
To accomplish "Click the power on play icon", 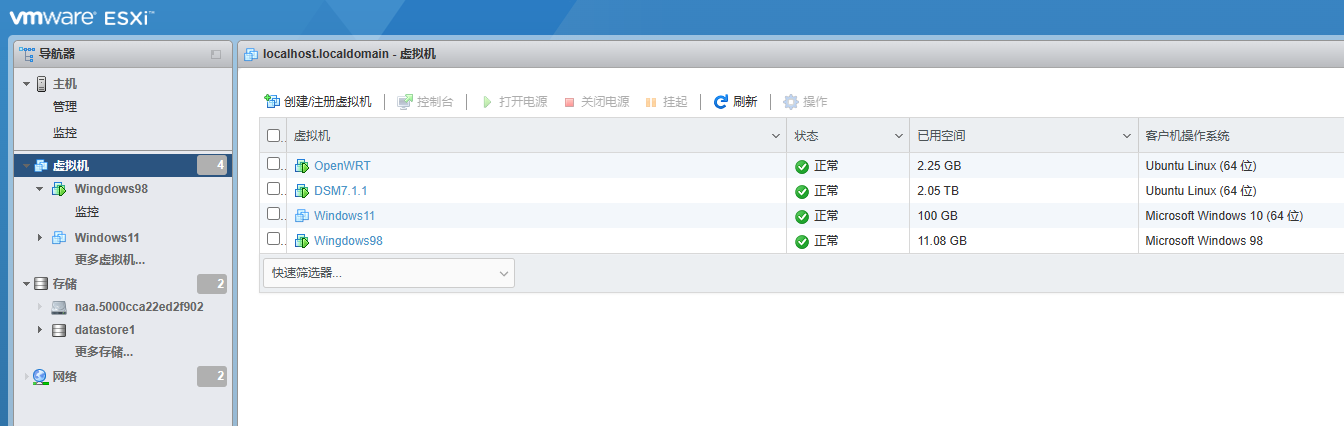I will coord(487,102).
